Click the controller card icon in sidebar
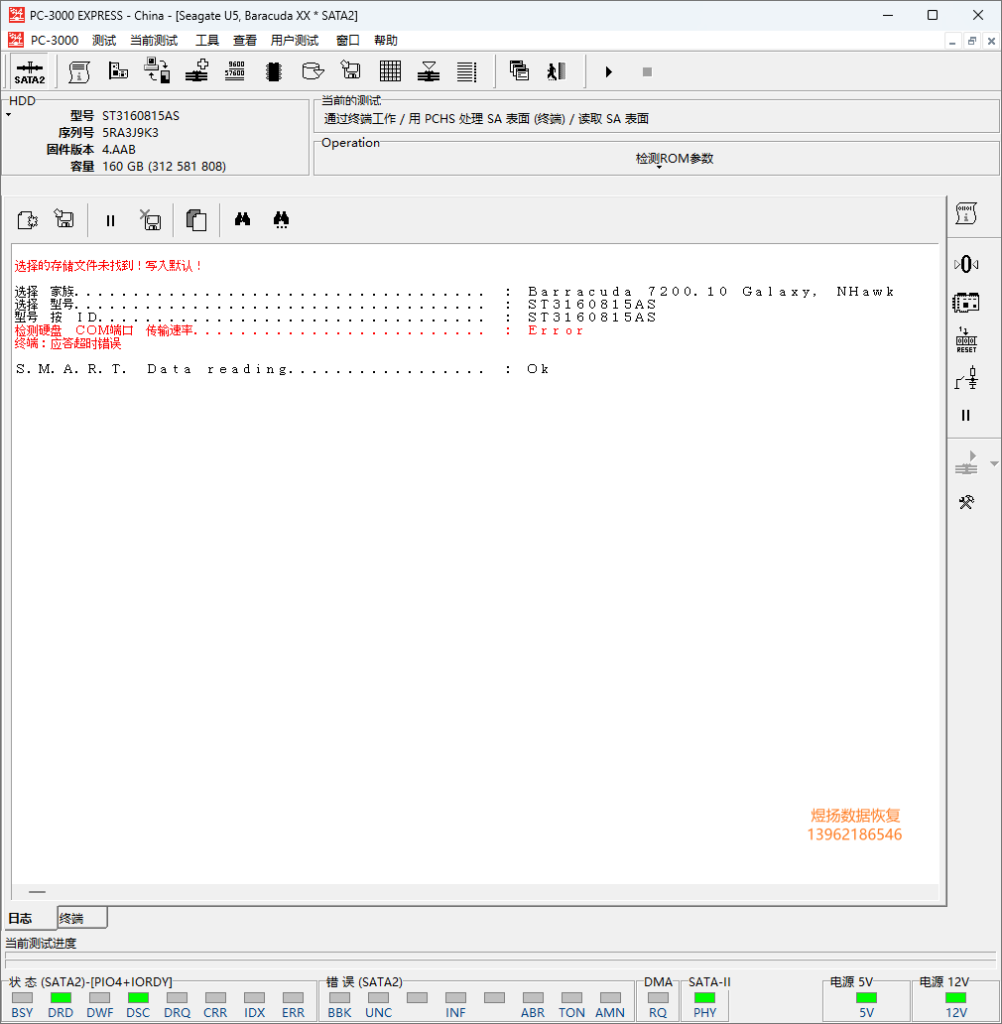The image size is (1002, 1024). 966,302
